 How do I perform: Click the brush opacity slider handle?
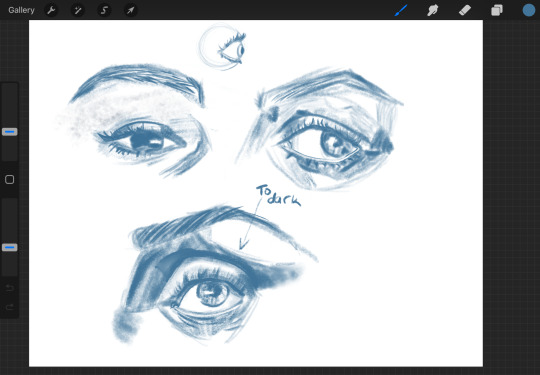click(x=10, y=247)
